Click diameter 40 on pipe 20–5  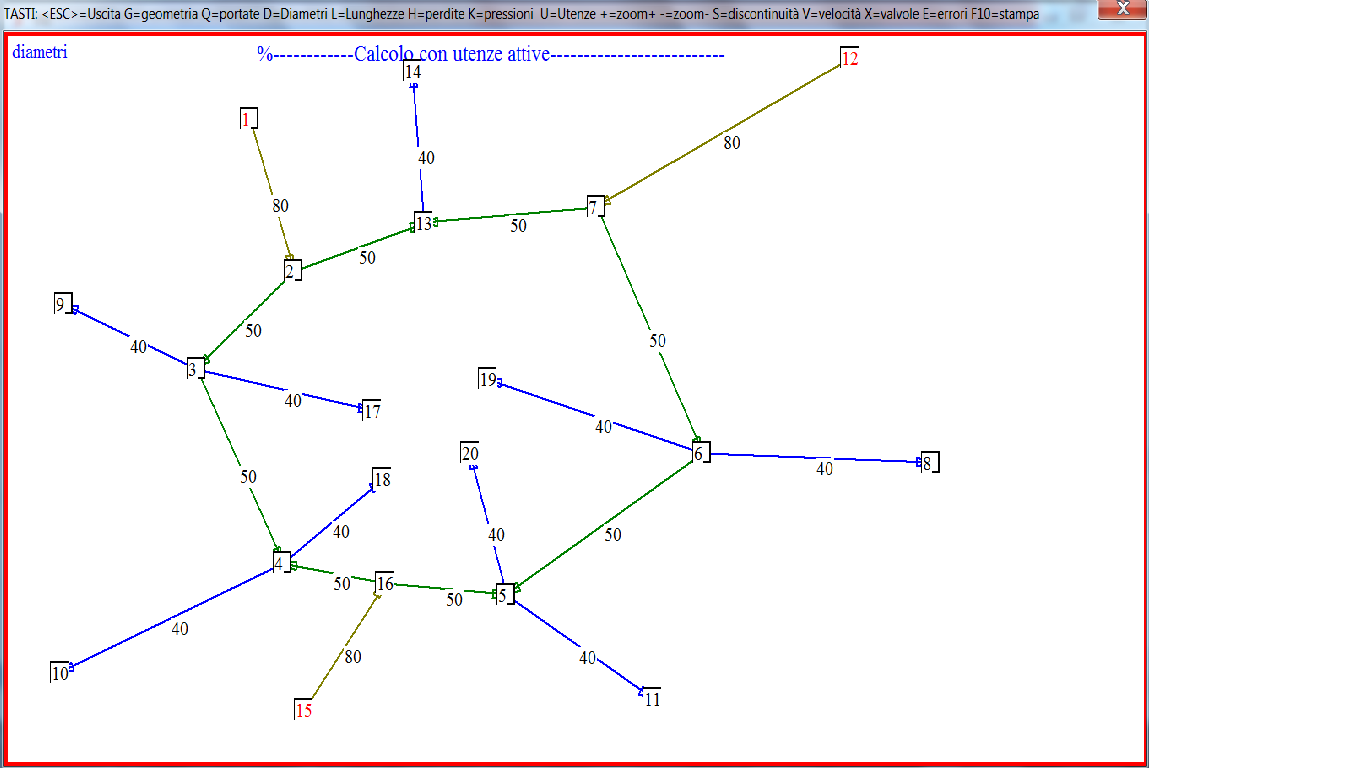click(x=496, y=535)
